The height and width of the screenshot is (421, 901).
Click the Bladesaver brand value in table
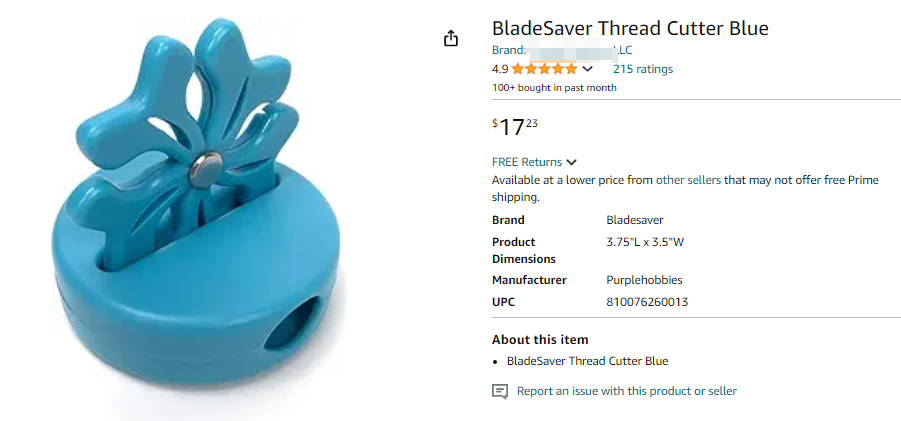pyautogui.click(x=634, y=220)
